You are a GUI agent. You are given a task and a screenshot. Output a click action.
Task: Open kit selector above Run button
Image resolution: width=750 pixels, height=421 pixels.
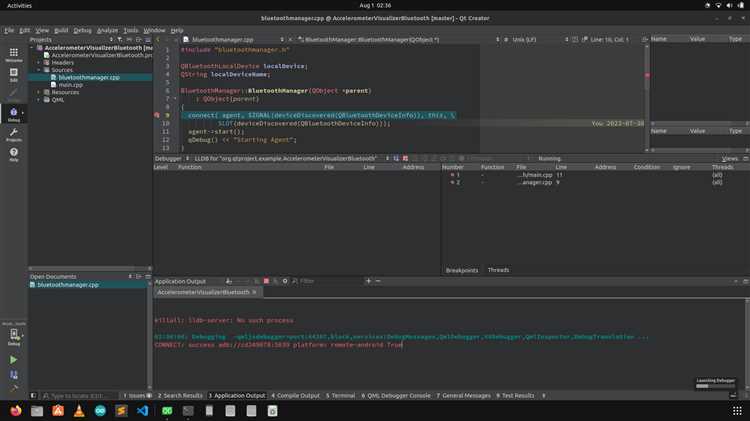[x=13, y=335]
